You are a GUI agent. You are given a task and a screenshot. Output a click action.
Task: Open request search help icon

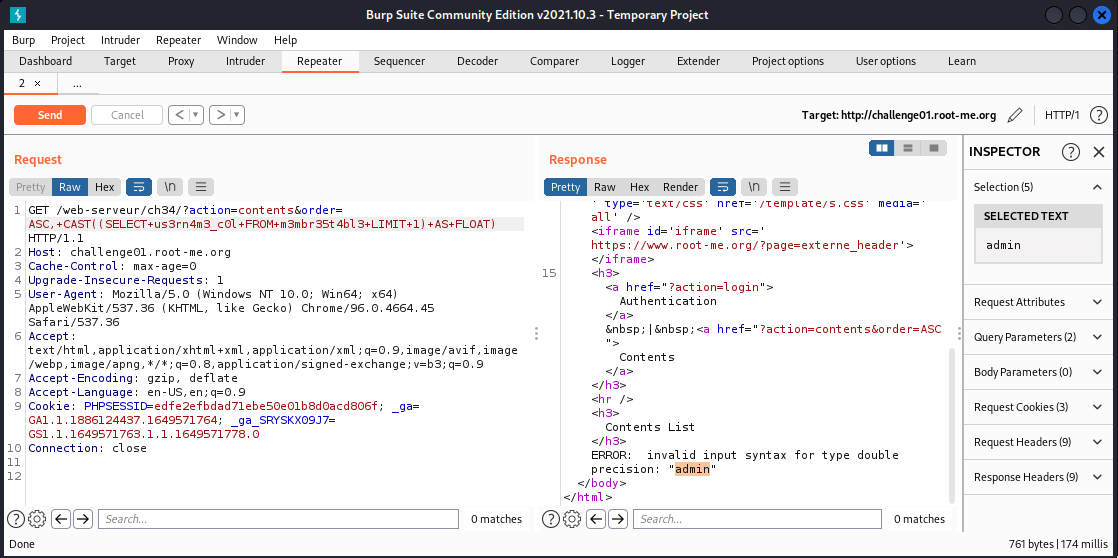(16, 519)
